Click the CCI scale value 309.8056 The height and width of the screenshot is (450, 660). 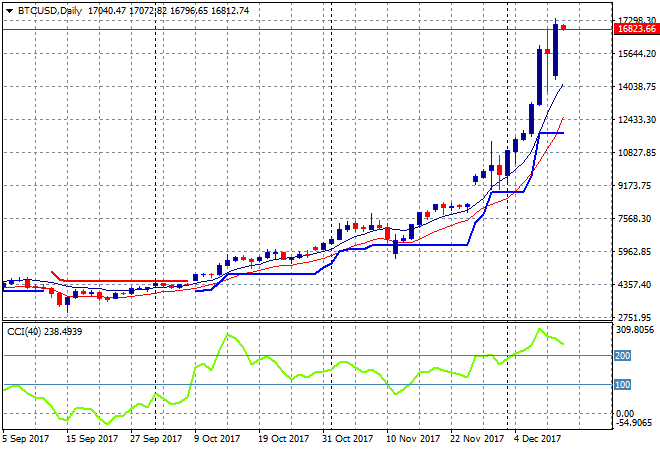[x=635, y=329]
